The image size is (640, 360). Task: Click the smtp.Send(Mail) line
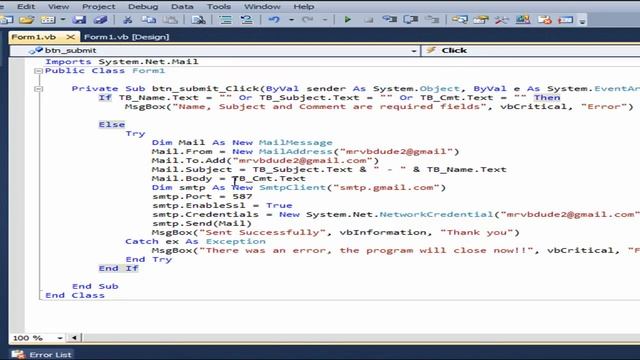point(202,223)
